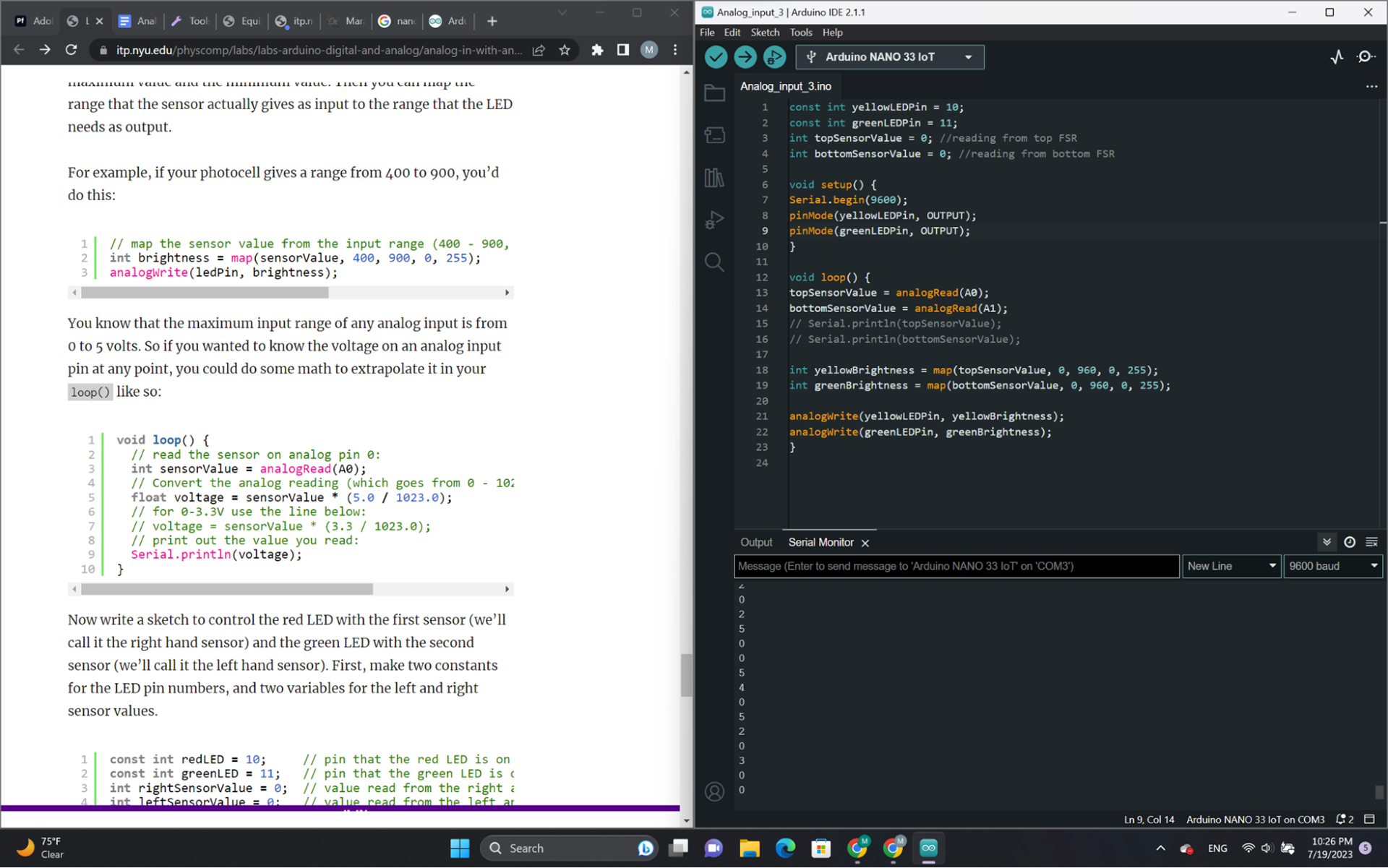
Task: Open the File menu in Arduino IDE
Action: pyautogui.click(x=707, y=33)
